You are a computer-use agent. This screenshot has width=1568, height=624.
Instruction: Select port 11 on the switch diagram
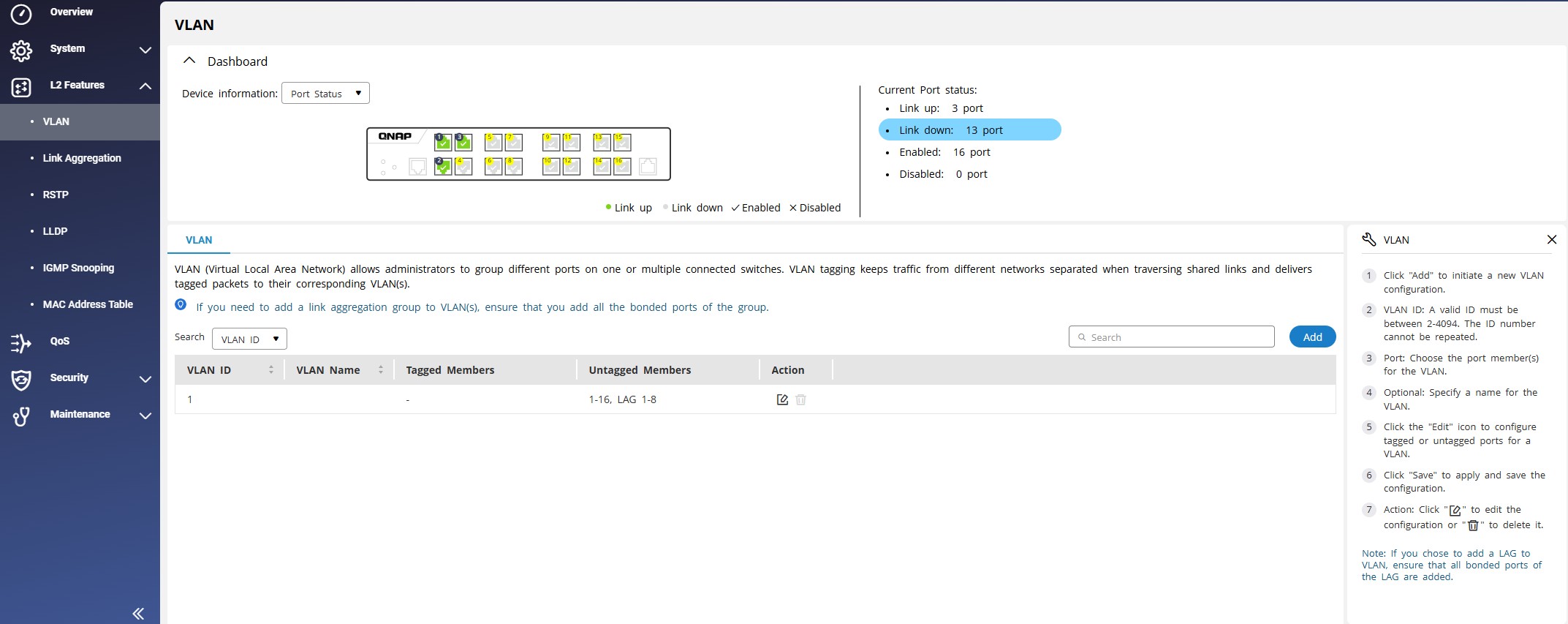pos(572,142)
